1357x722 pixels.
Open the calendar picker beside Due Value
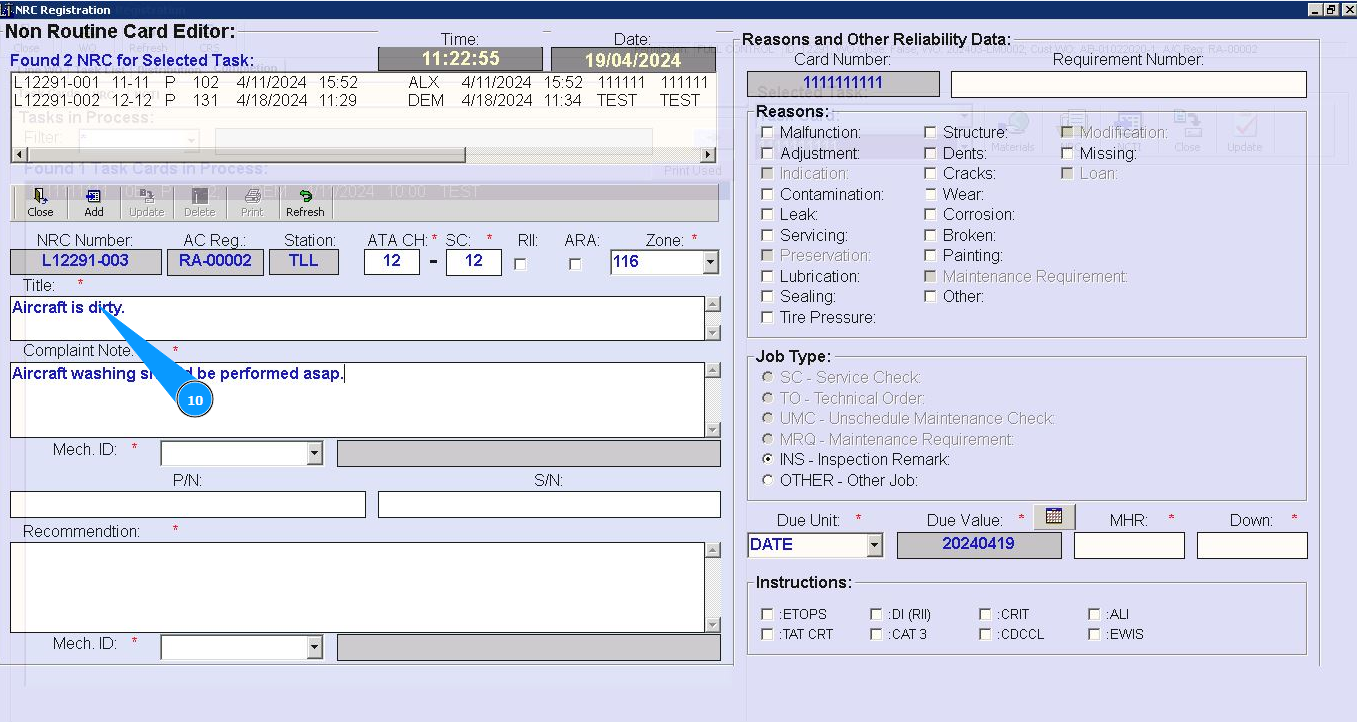(1054, 516)
